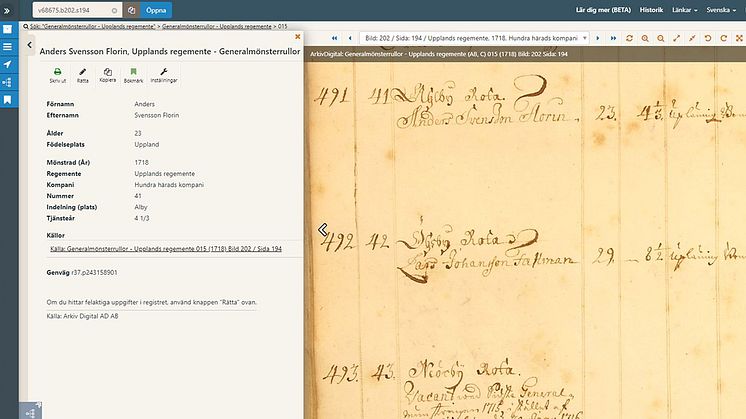Click the Öppna button
This screenshot has width=746, height=419.
click(156, 10)
